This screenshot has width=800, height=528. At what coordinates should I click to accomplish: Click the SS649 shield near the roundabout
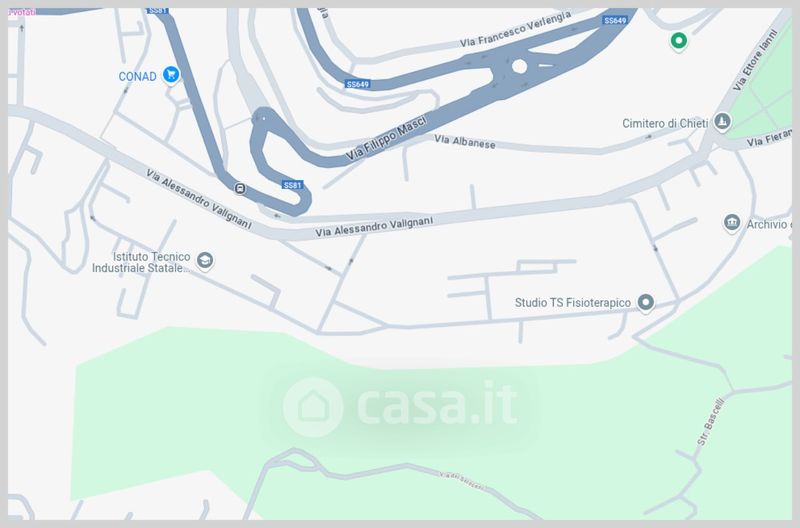coord(615,20)
